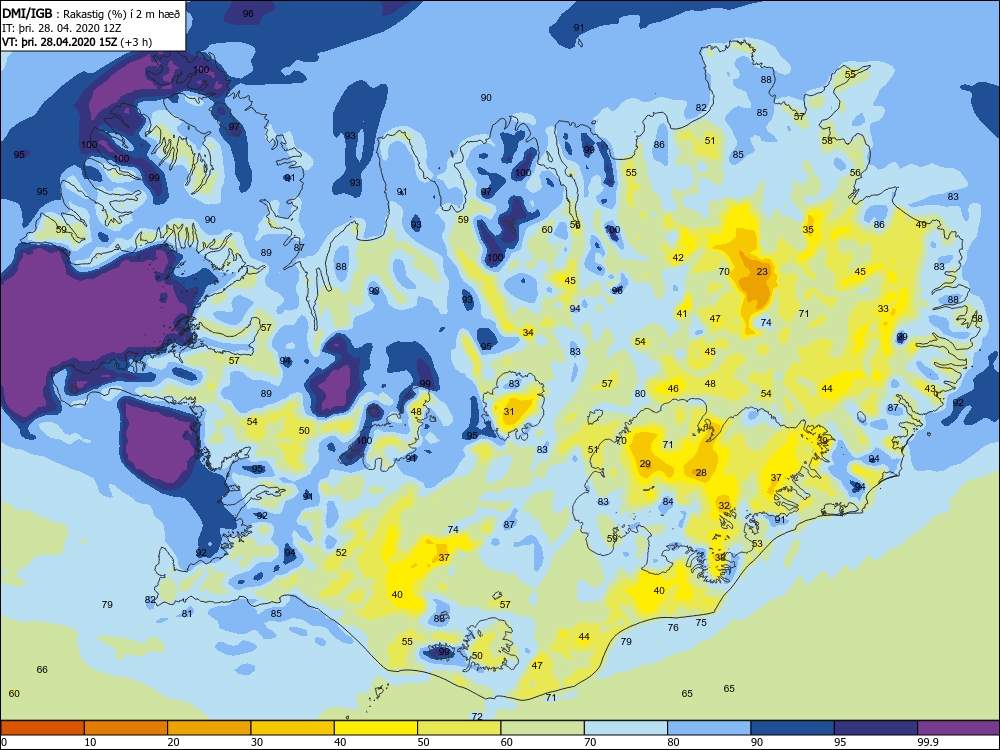The image size is (1000, 750).
Task: Click the 20–30% amber legend swatch
Action: [209, 728]
